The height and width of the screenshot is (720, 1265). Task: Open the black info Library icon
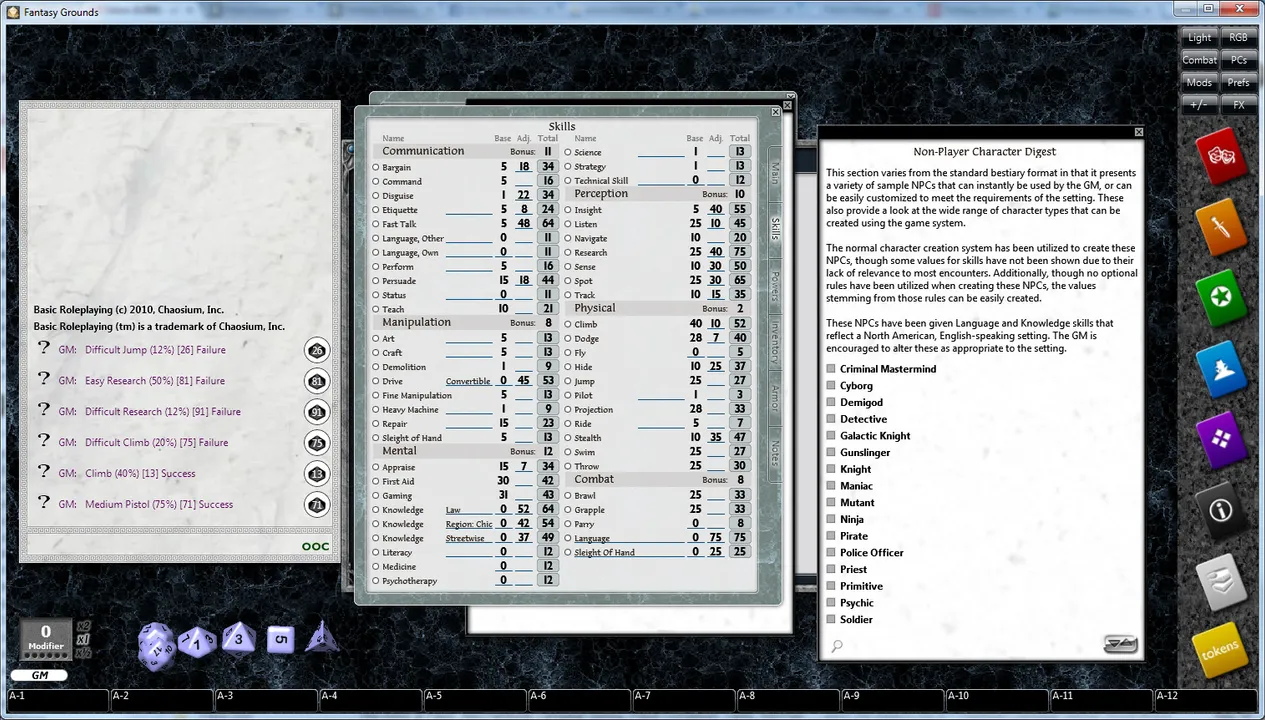(1221, 510)
